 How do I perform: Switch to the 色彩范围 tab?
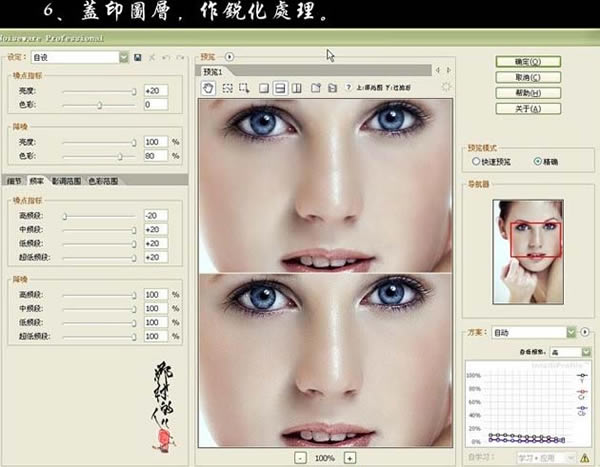(103, 181)
